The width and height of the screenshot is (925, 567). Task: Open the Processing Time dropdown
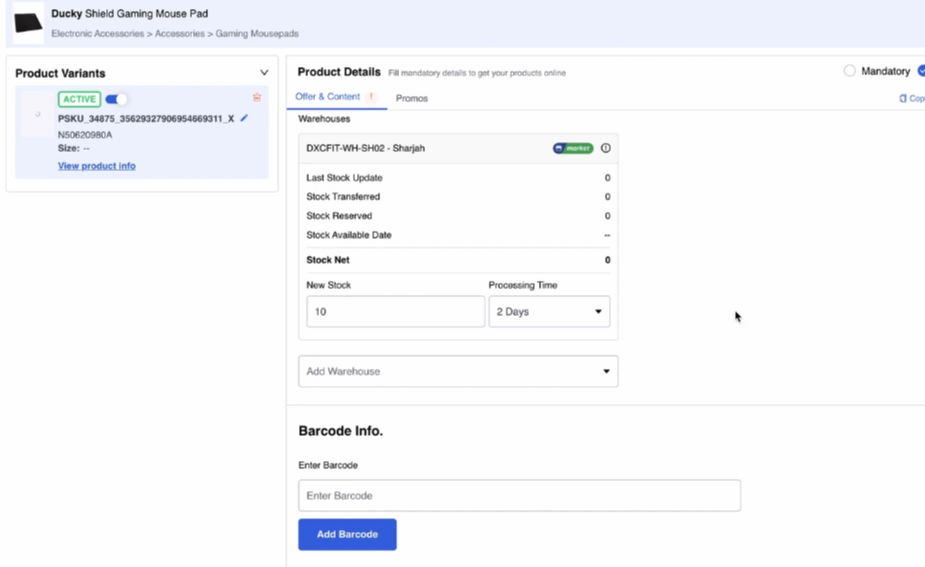[549, 312]
